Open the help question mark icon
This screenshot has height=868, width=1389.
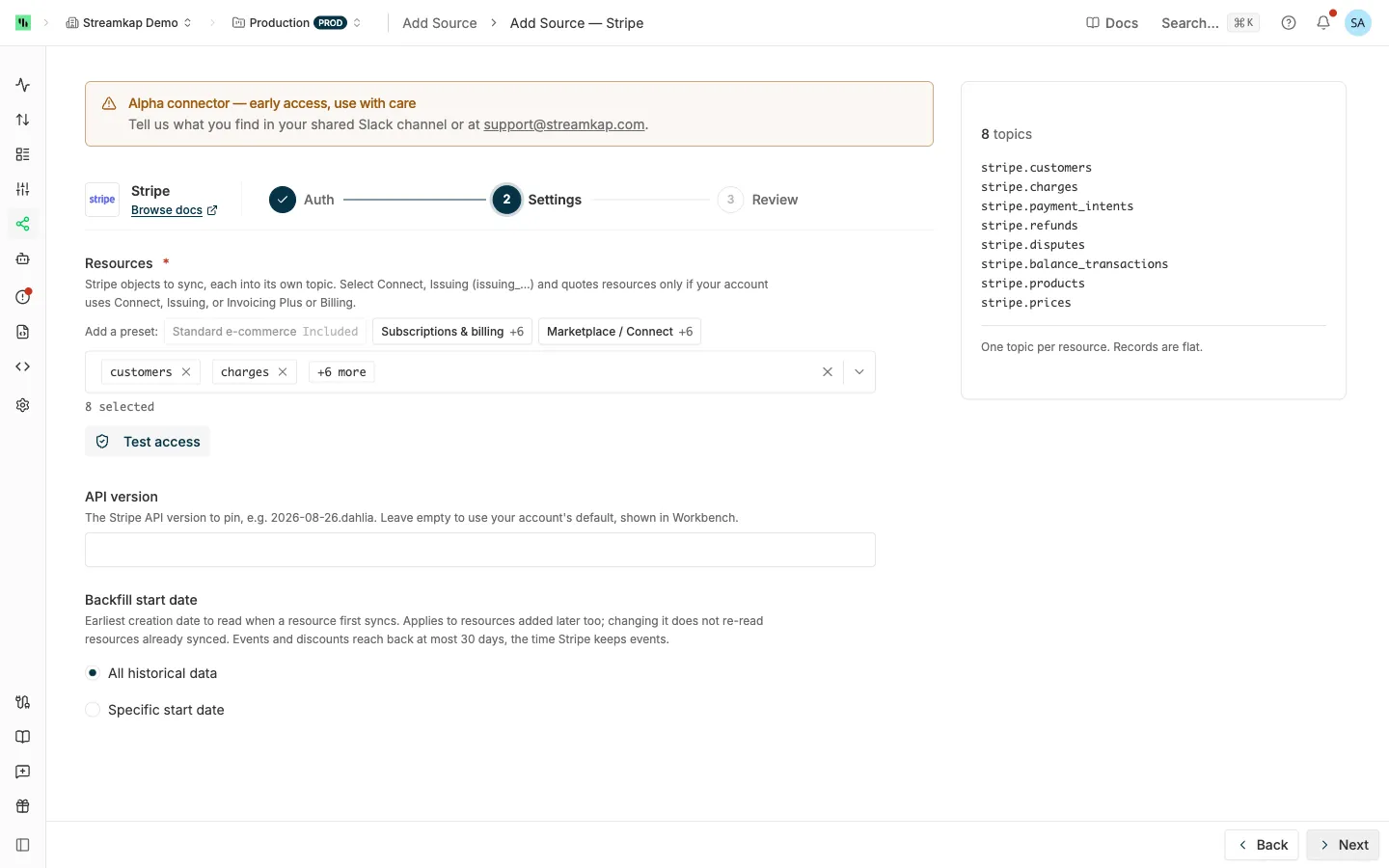click(x=1289, y=22)
